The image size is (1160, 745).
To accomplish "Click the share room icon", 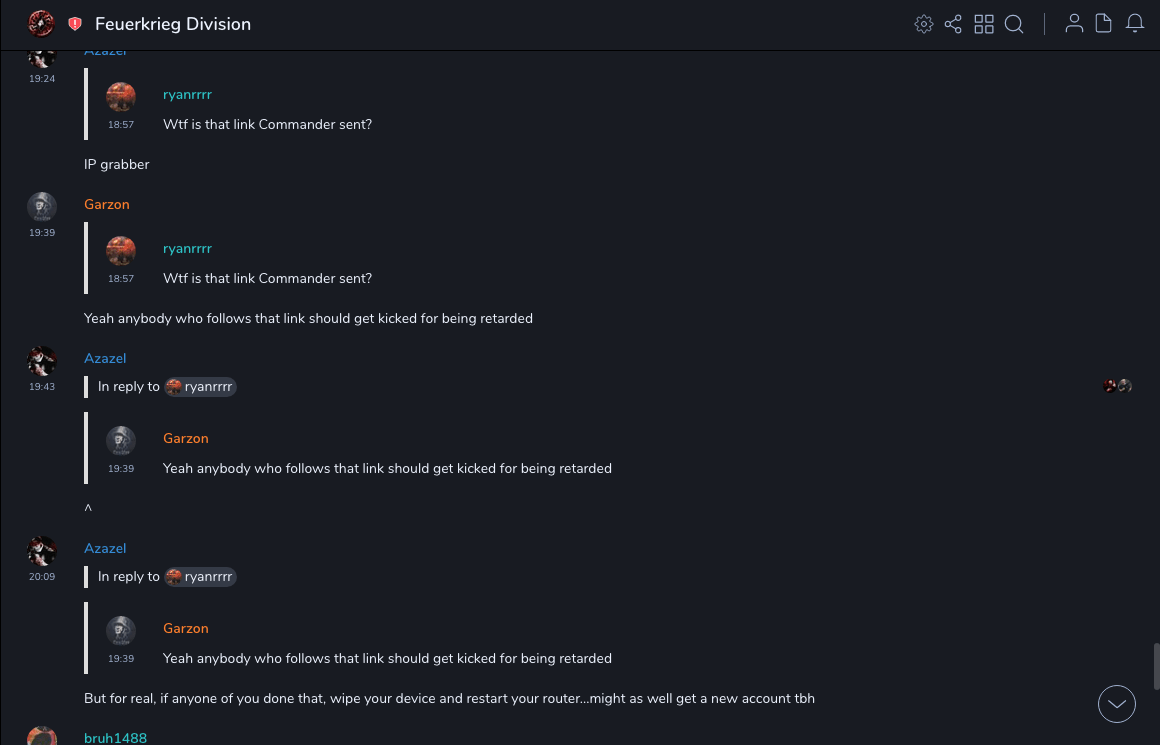I will pyautogui.click(x=953, y=24).
